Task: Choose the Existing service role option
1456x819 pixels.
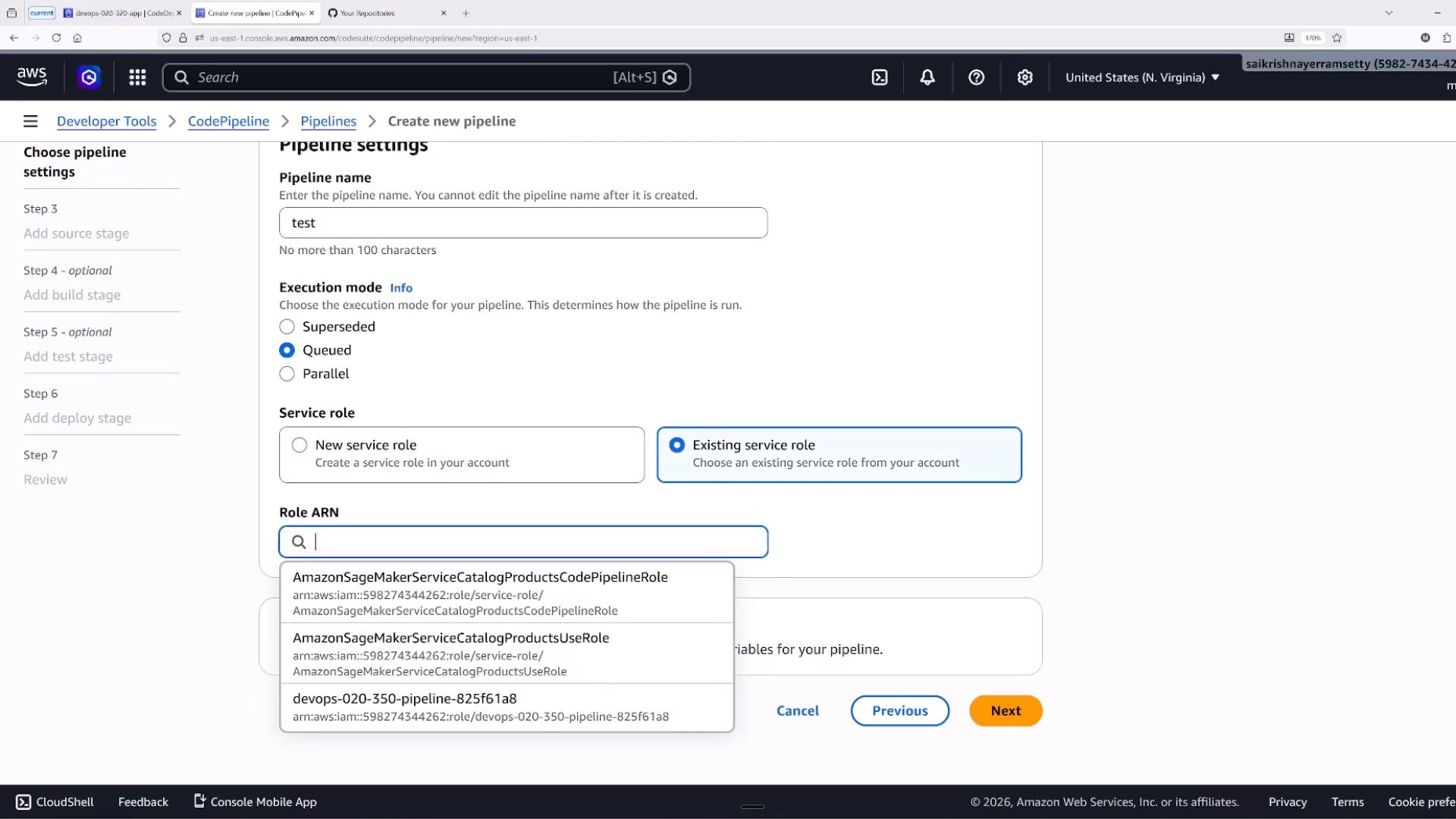Action: [x=839, y=454]
